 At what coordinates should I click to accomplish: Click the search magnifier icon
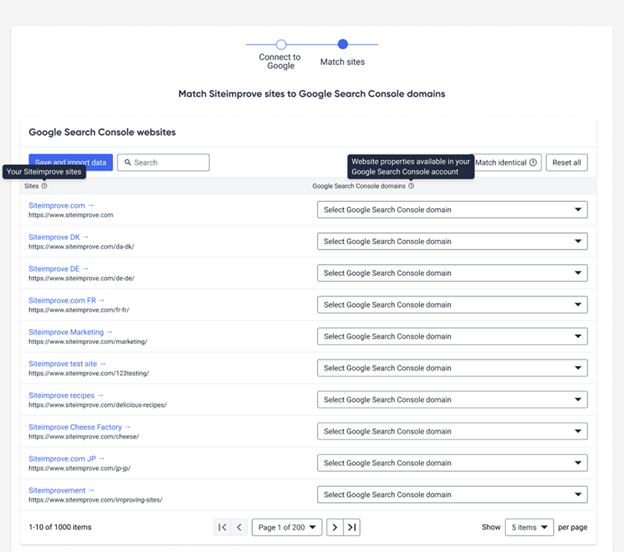pyautogui.click(x=128, y=162)
